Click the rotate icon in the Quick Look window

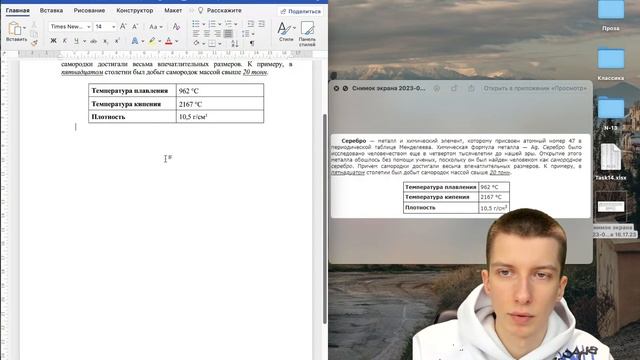[x=454, y=88]
